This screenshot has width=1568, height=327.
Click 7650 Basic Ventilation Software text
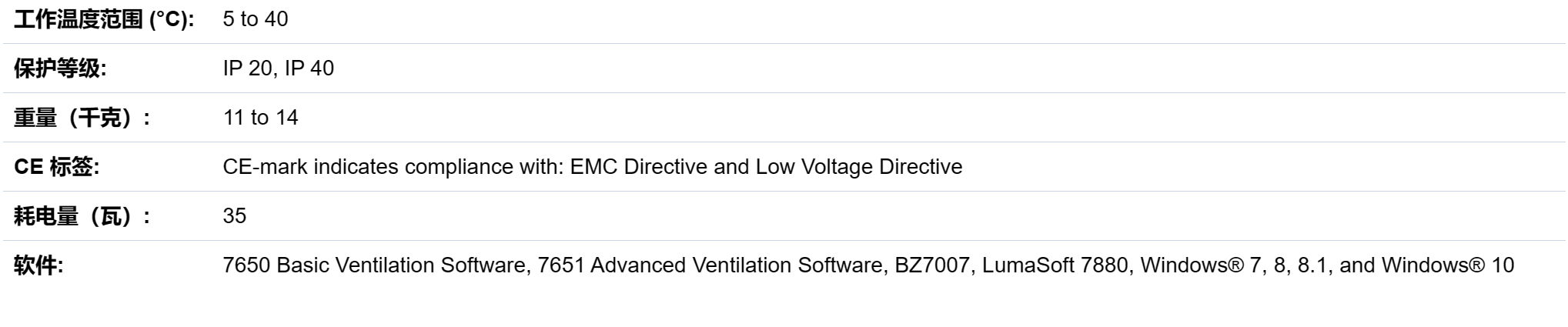[x=374, y=265]
